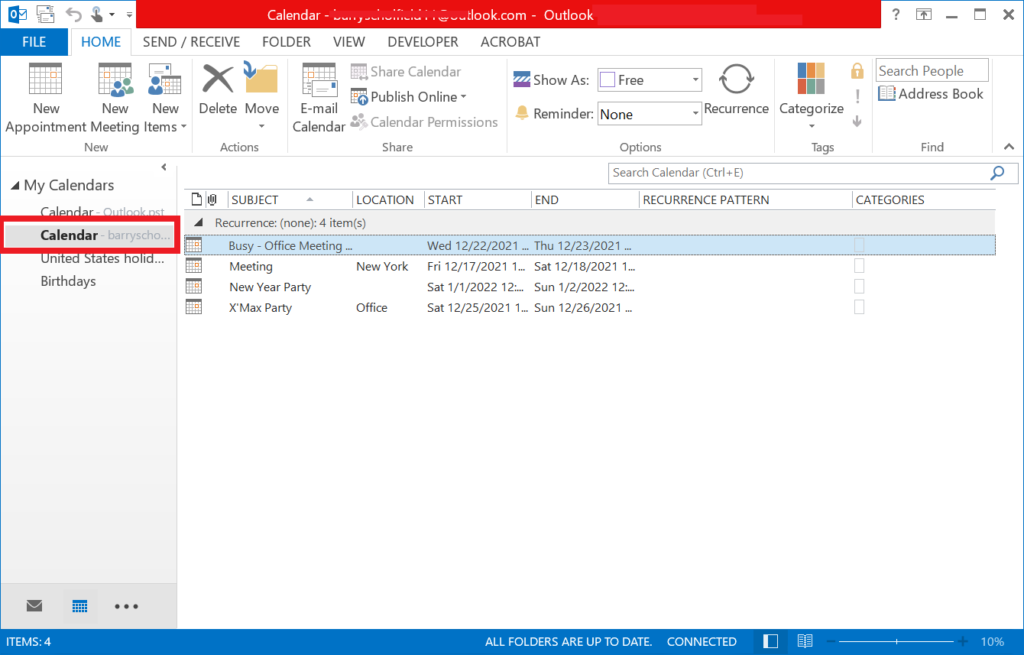Image resolution: width=1024 pixels, height=655 pixels.
Task: Click the category box of X'Max Party
Action: (x=859, y=307)
